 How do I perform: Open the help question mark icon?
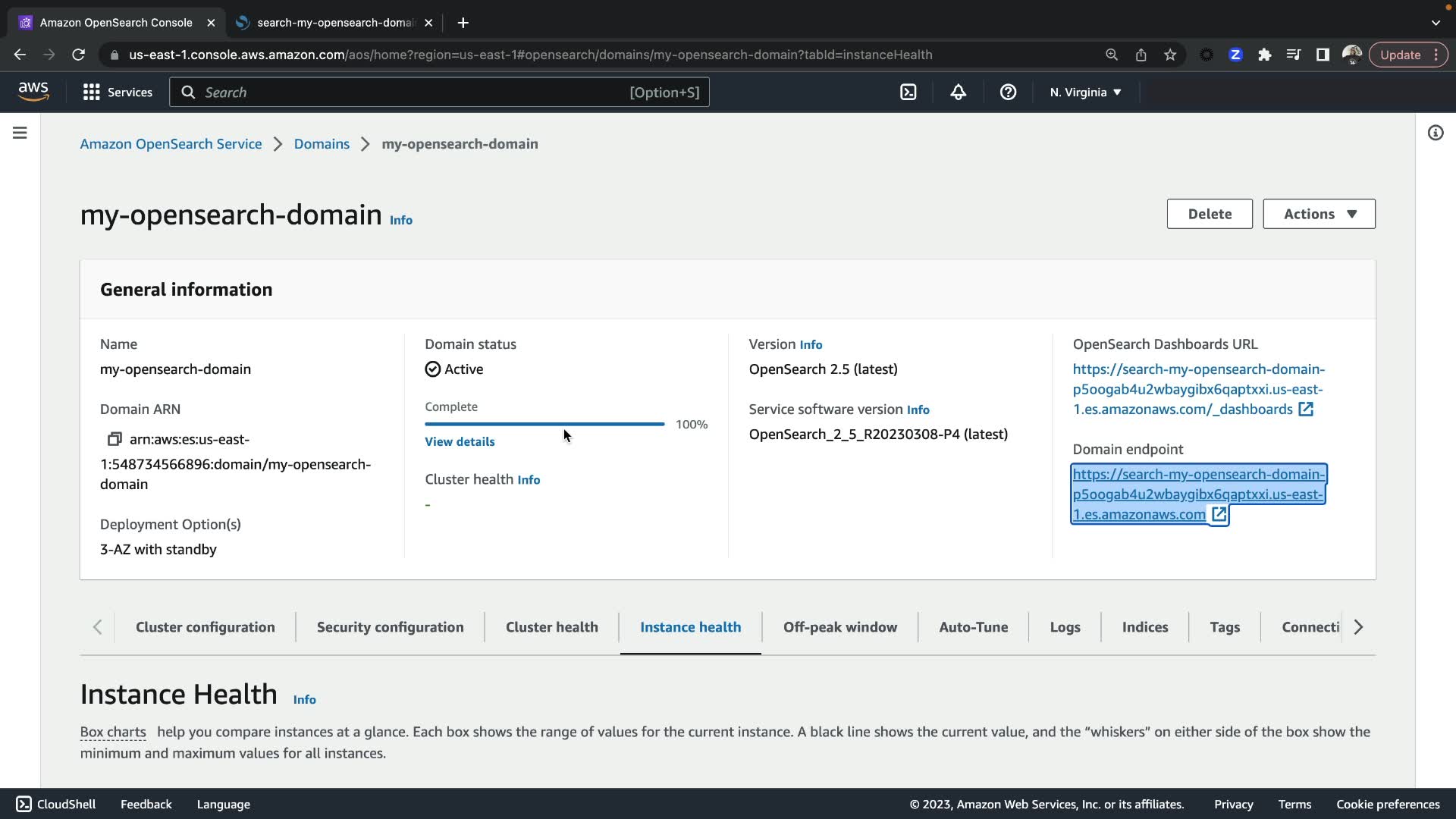click(x=1008, y=93)
